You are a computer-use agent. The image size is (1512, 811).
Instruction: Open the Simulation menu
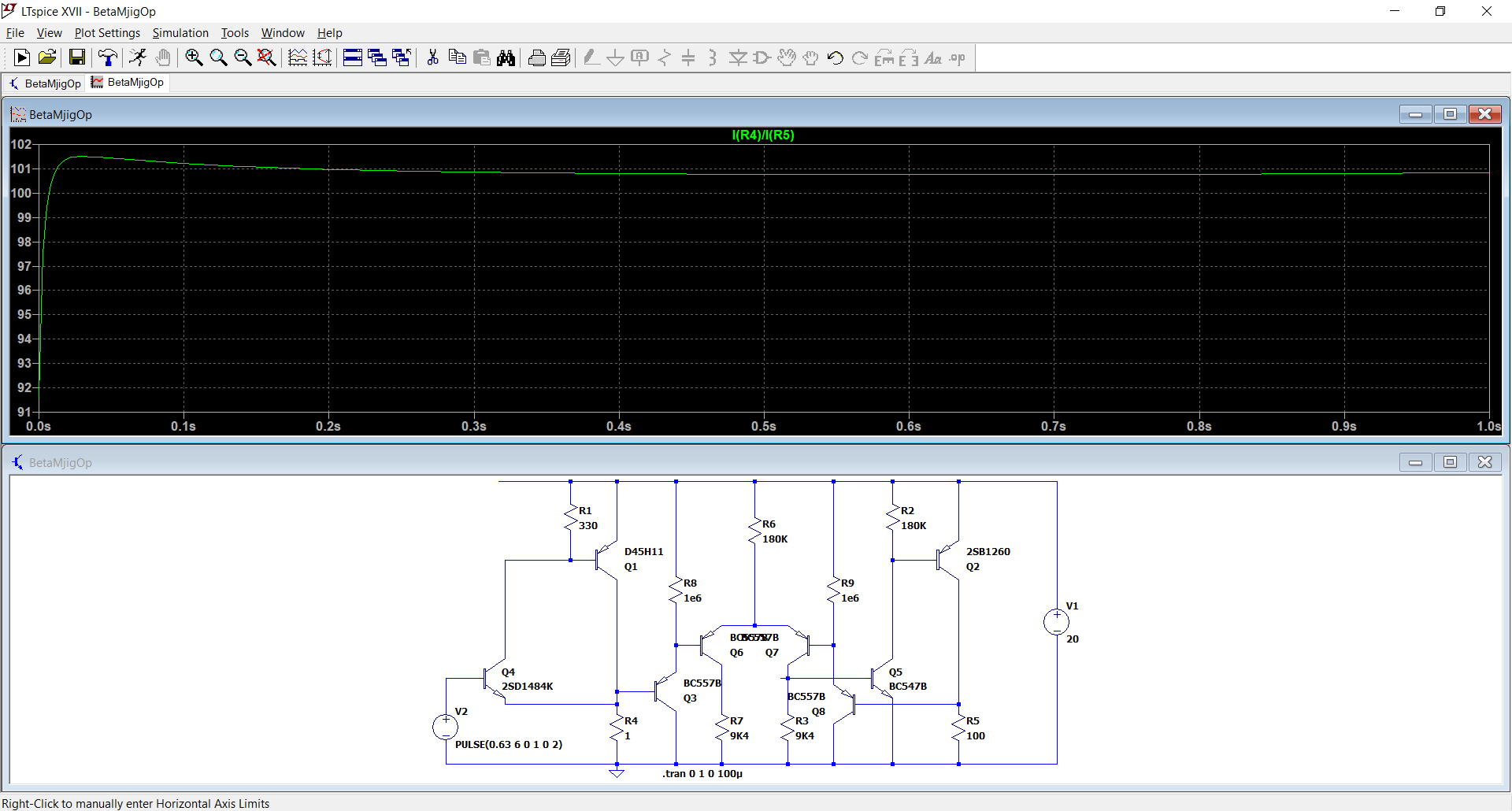coord(180,33)
